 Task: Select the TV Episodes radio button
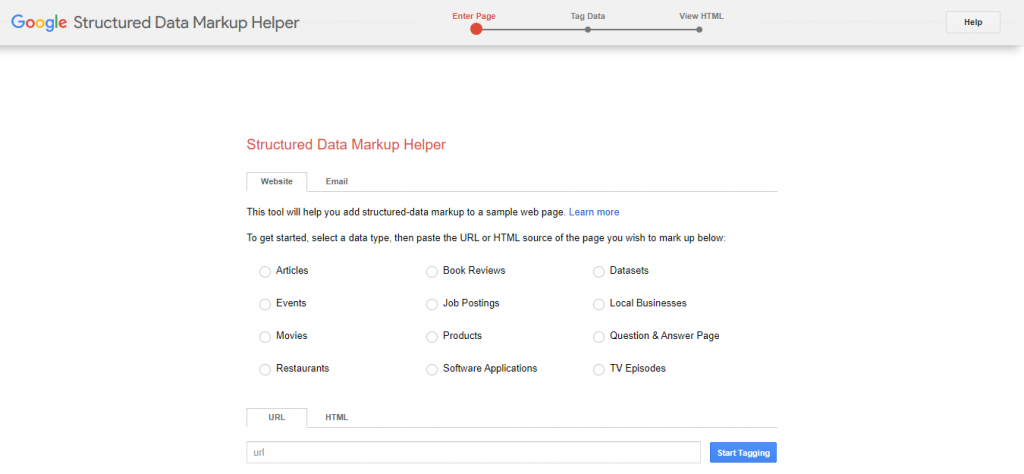click(x=599, y=370)
